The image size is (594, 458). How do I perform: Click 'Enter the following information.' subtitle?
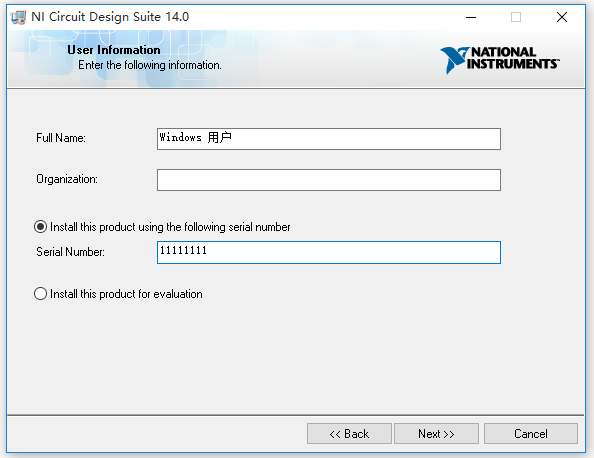click(x=150, y=65)
